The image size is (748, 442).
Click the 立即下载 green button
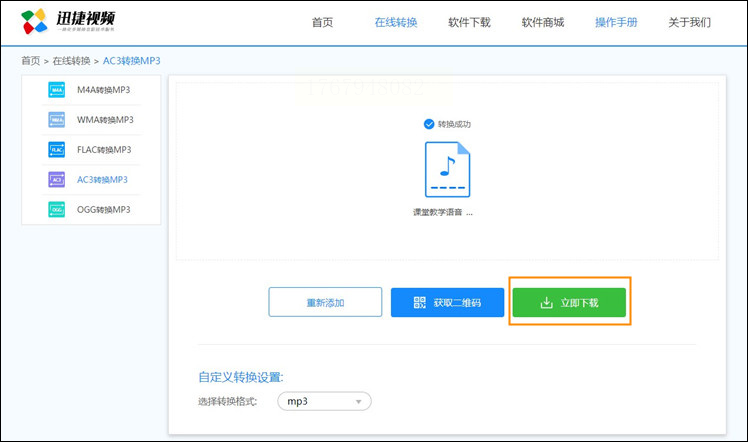coord(570,302)
